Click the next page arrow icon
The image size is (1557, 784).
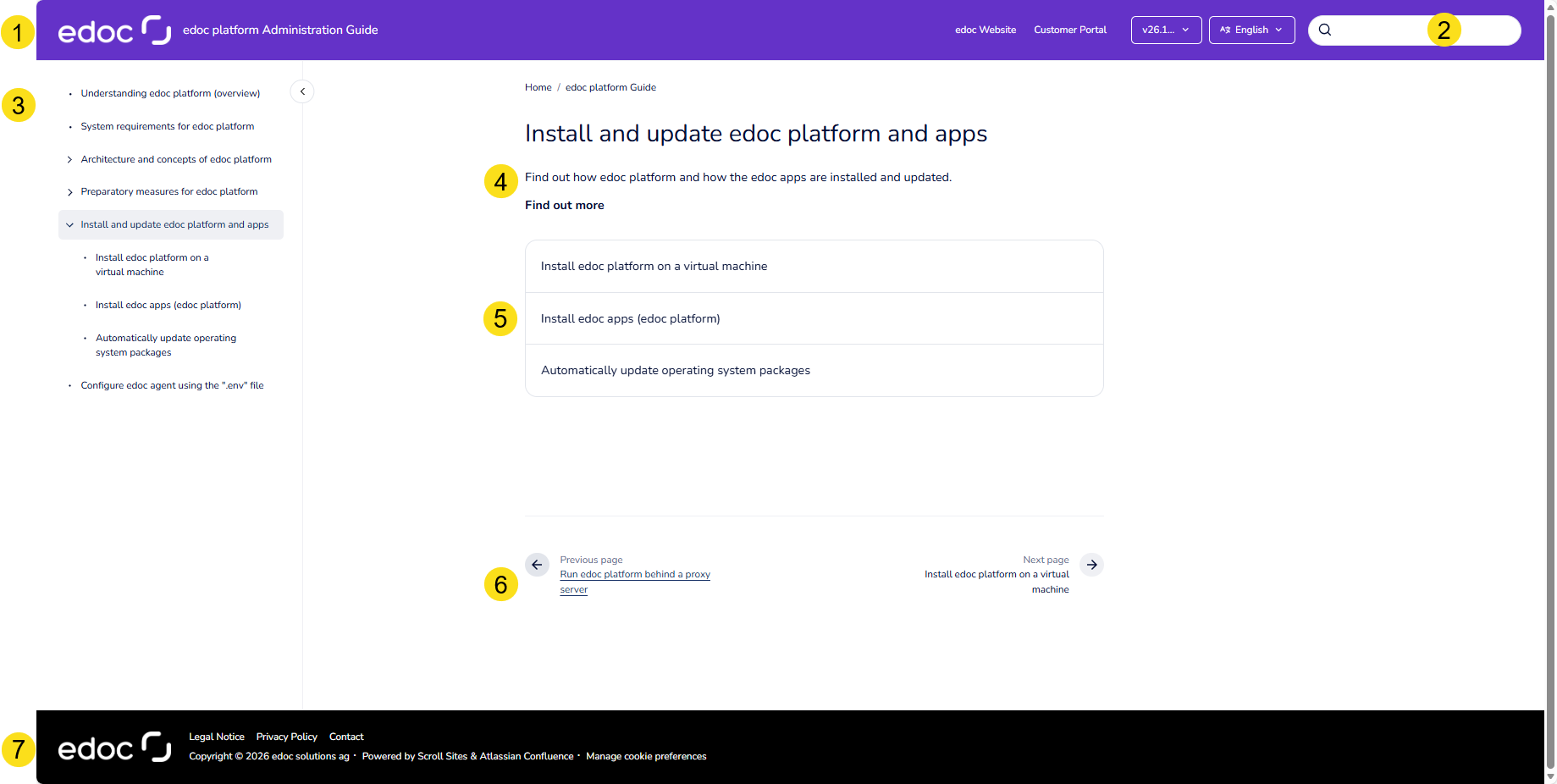1091,565
